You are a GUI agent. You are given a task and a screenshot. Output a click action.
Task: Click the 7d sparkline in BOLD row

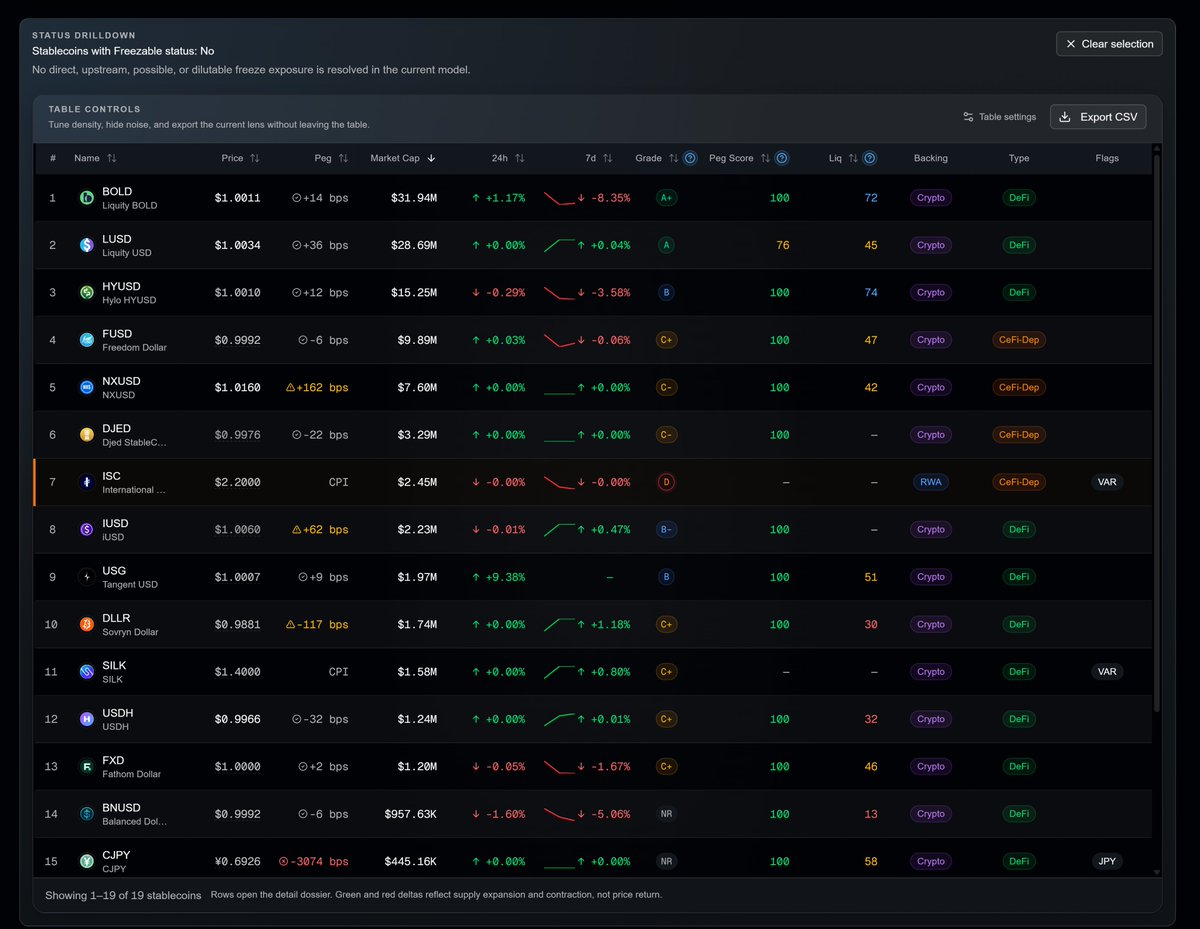pos(559,198)
